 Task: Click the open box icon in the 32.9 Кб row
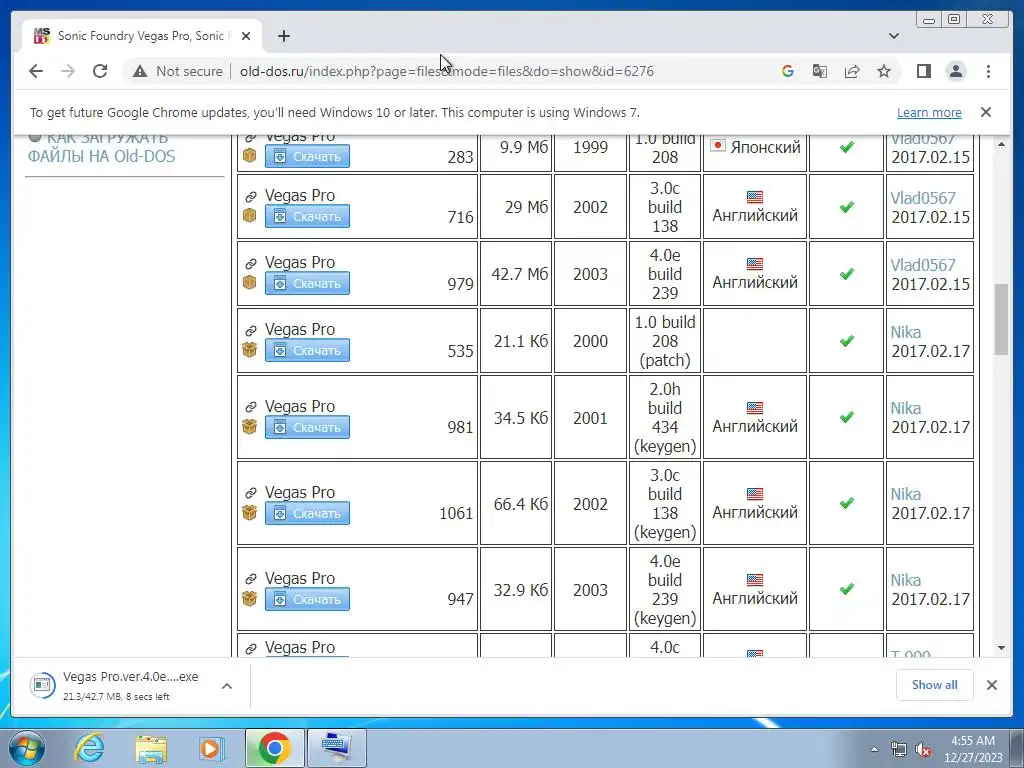[249, 598]
